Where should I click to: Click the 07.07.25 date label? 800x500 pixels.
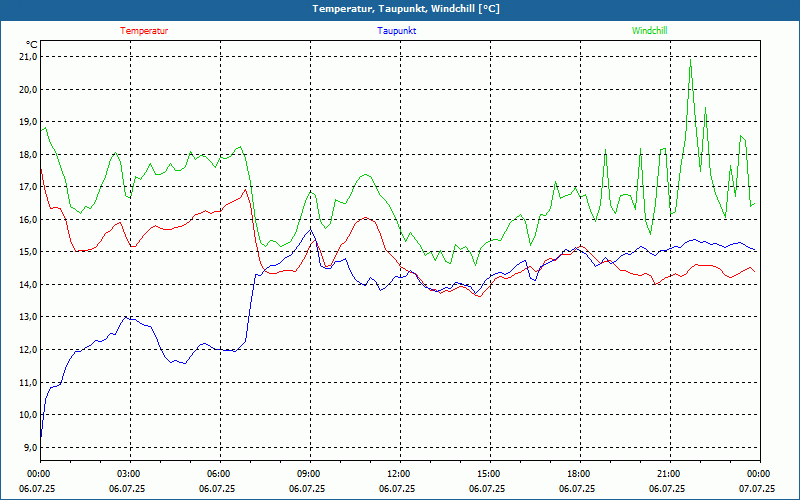click(758, 489)
